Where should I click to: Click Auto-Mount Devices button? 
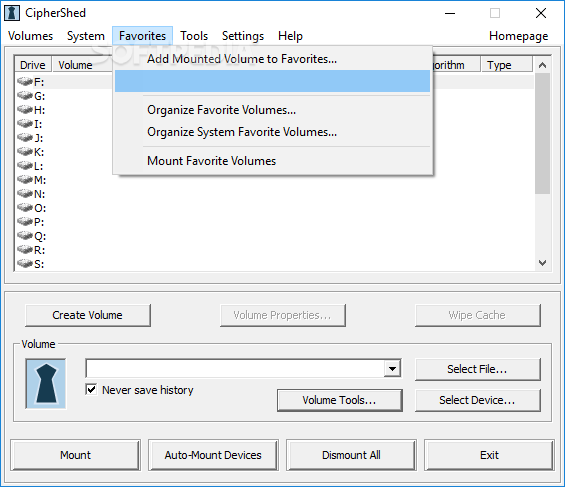point(213,455)
